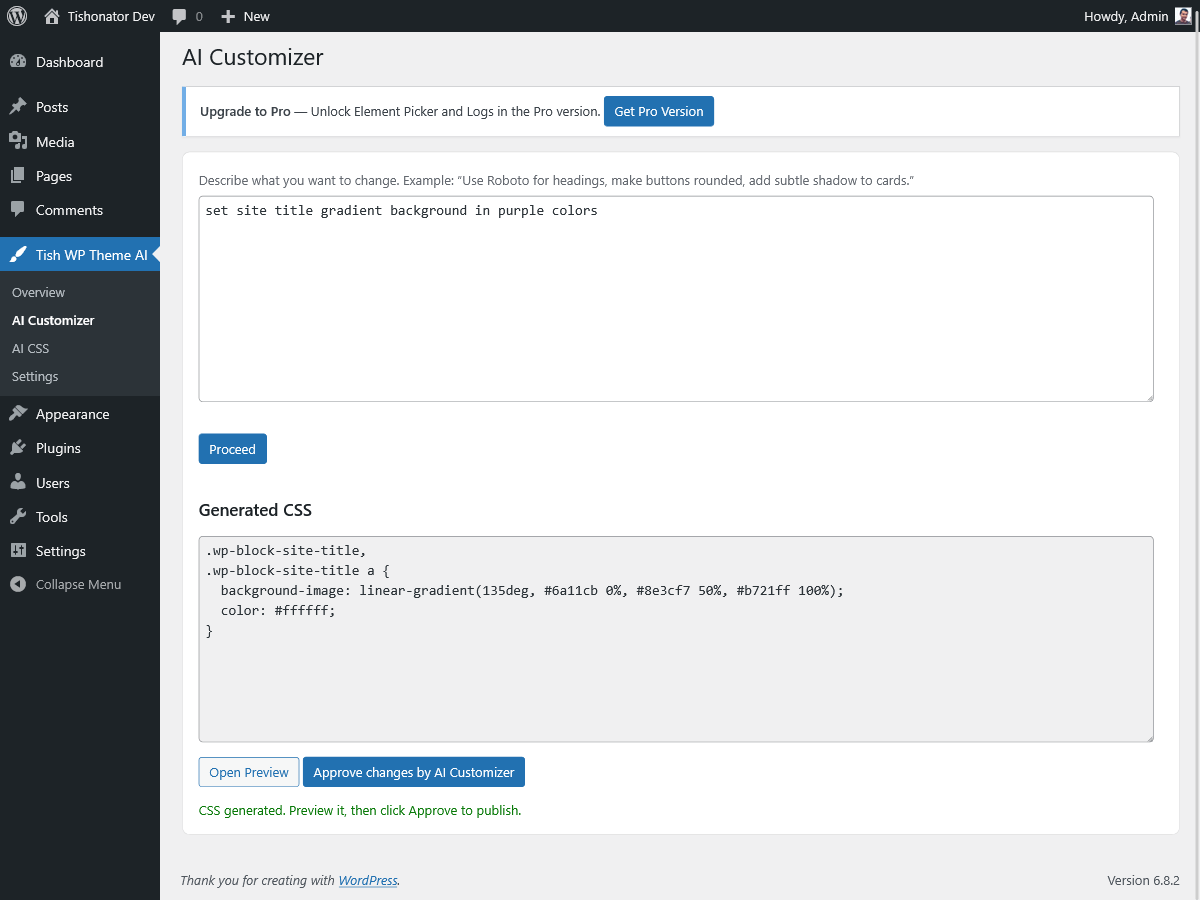Switch to the AI CSS submenu item
Image resolution: width=1200 pixels, height=900 pixels.
tap(30, 348)
